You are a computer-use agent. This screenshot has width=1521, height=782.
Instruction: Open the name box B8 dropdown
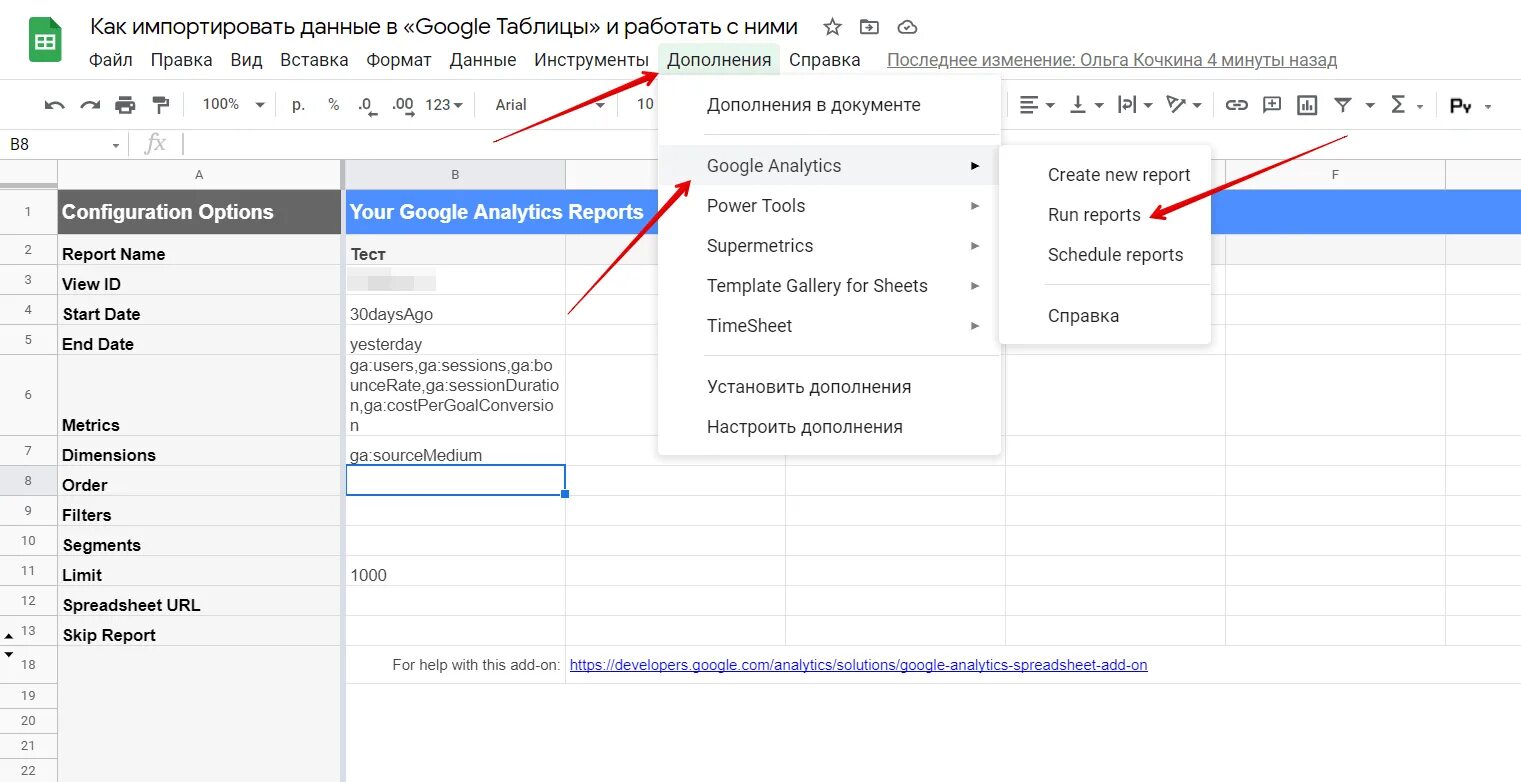coord(116,145)
